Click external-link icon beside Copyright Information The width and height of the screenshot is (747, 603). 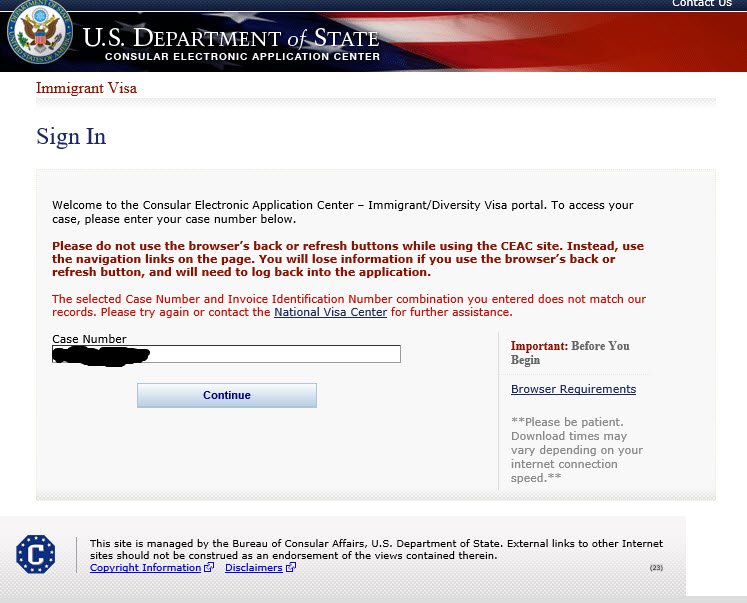point(209,568)
